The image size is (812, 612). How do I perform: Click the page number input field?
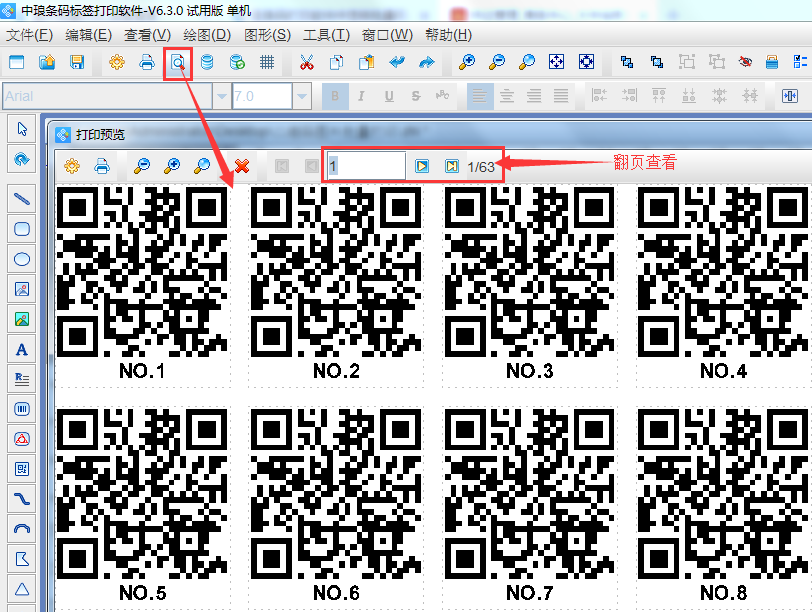pos(366,166)
